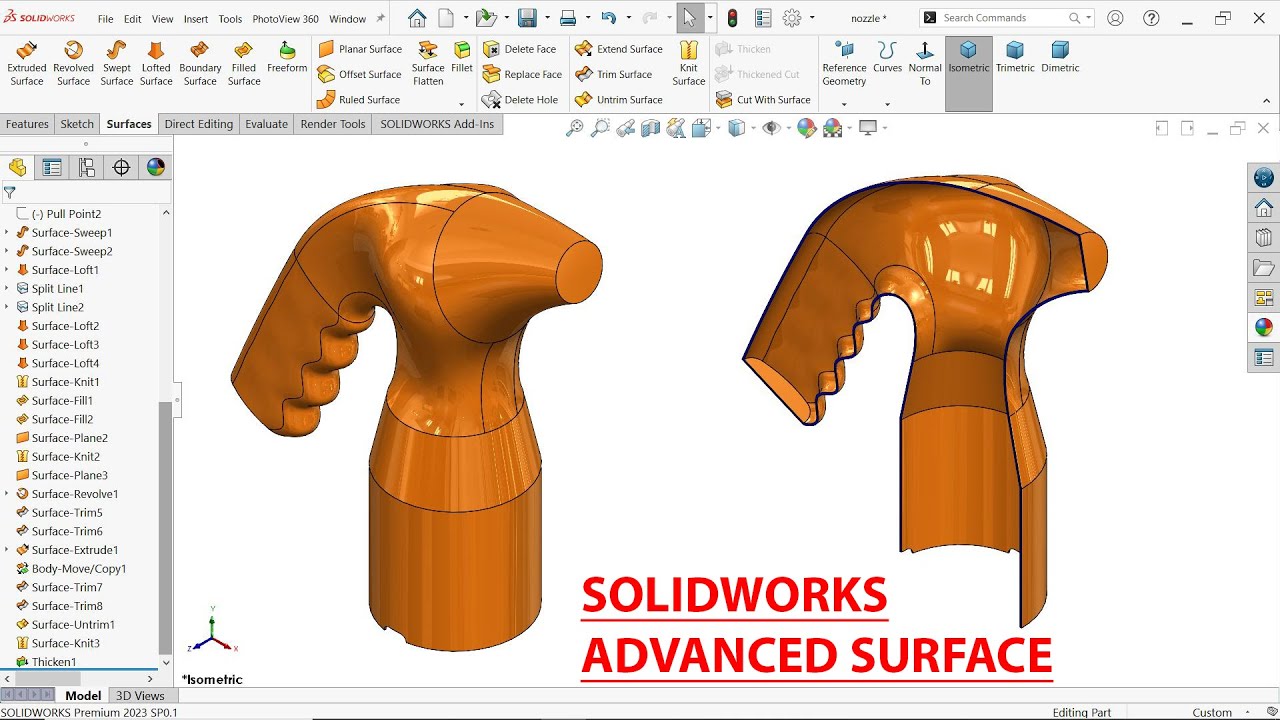This screenshot has width=1280, height=720.
Task: Open the SOLIDWORKS Add-Ins tab
Action: (437, 124)
